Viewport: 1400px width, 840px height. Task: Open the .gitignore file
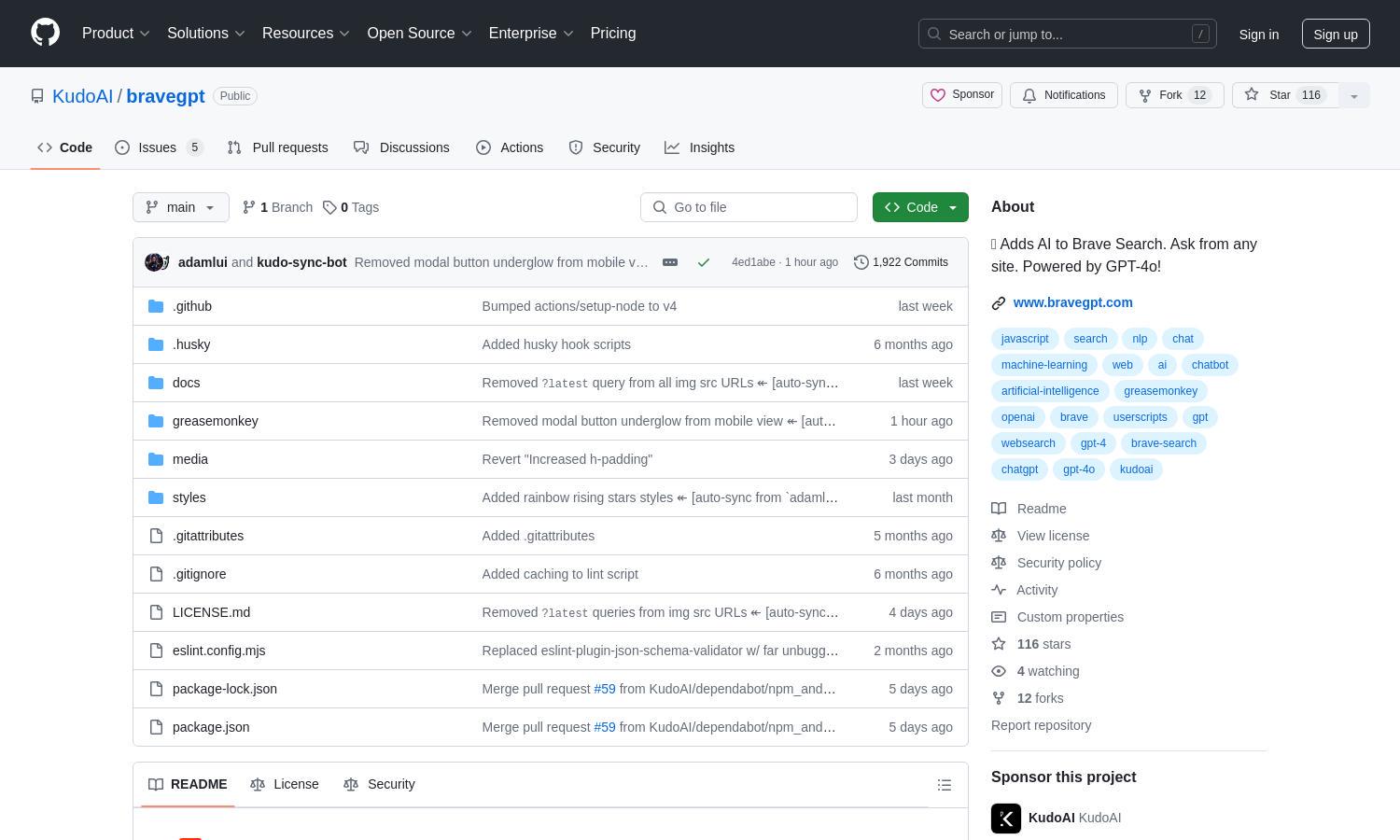tap(199, 574)
